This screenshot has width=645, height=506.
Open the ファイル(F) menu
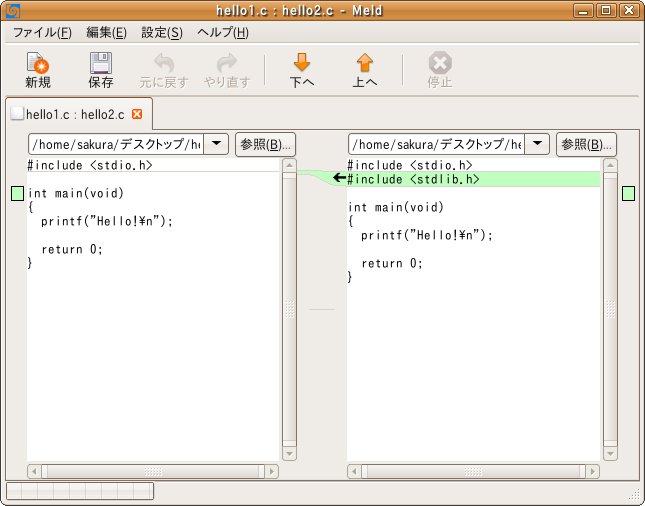tap(41, 32)
